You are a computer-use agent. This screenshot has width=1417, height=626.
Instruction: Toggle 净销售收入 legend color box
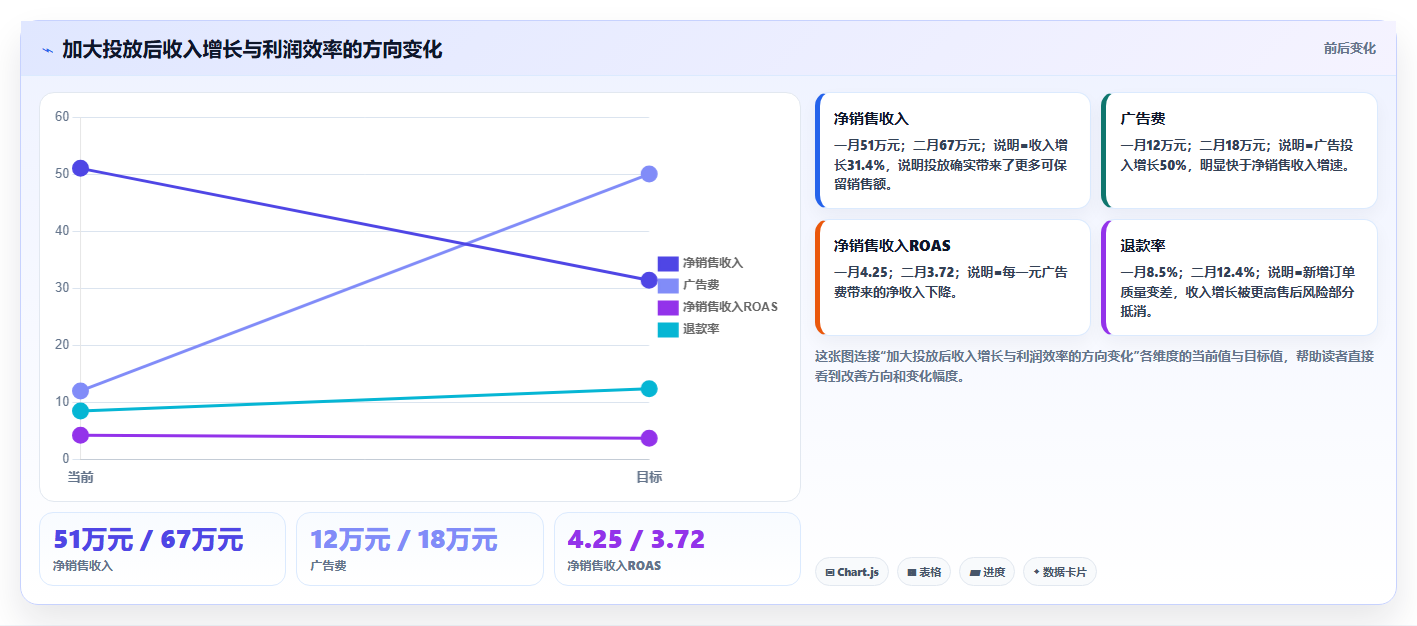[x=668, y=263]
